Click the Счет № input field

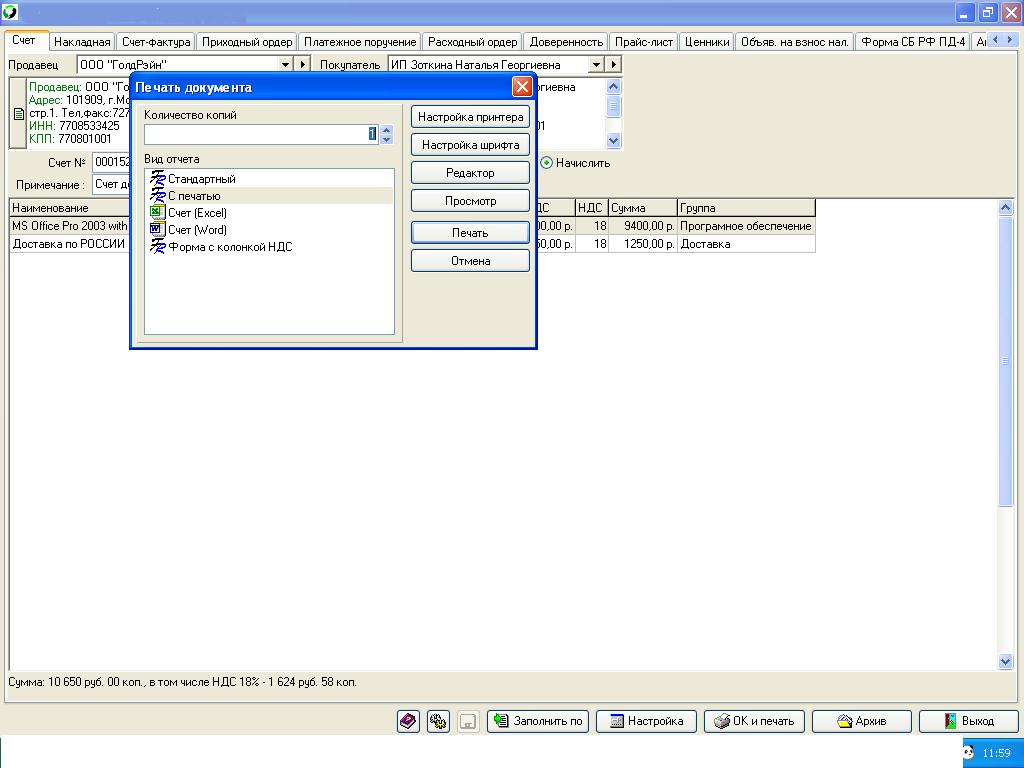click(x=112, y=163)
